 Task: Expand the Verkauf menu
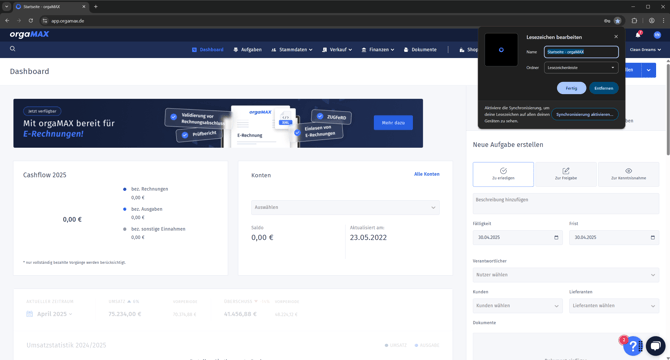coord(337,50)
